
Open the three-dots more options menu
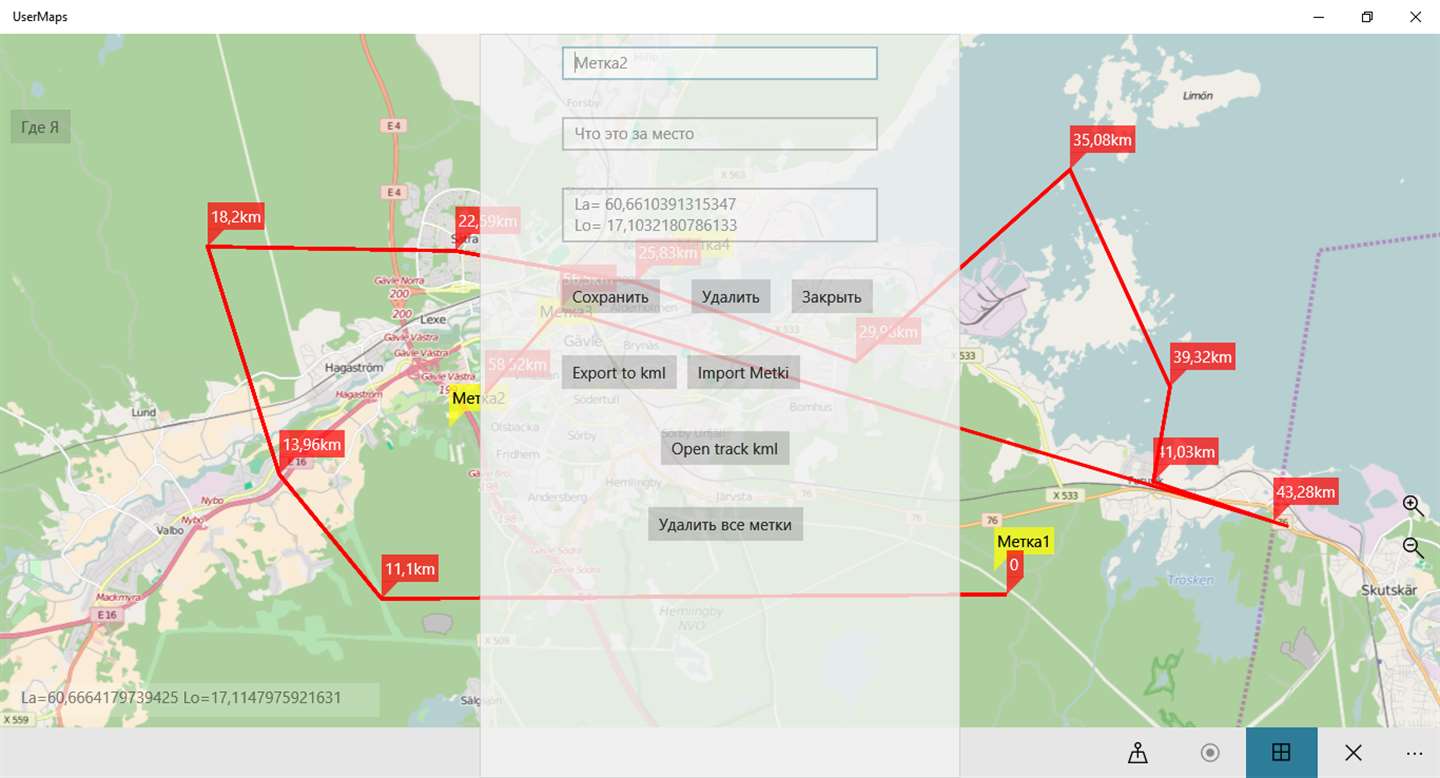tap(1414, 753)
